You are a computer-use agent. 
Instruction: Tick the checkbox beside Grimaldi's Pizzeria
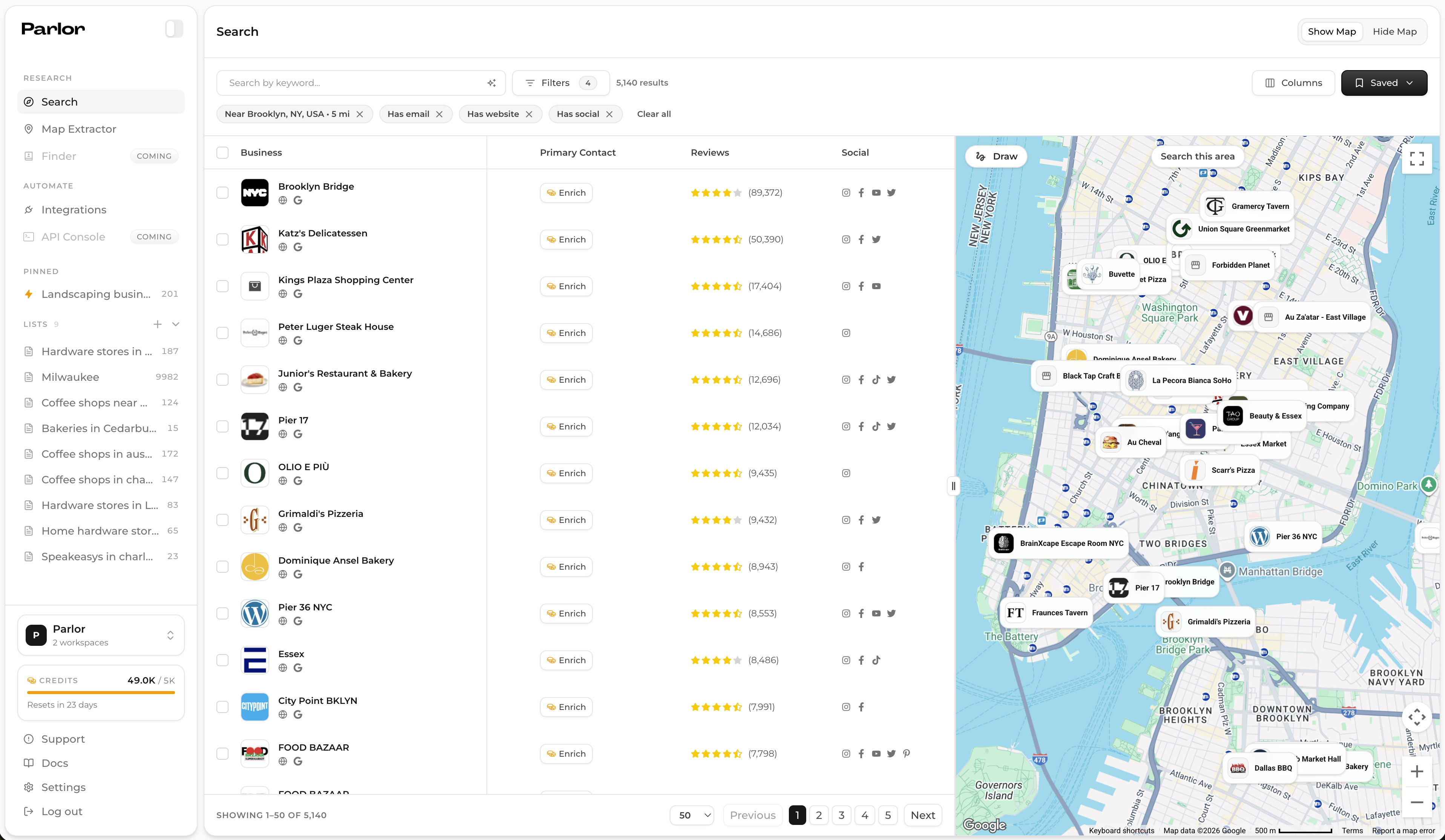coord(222,520)
